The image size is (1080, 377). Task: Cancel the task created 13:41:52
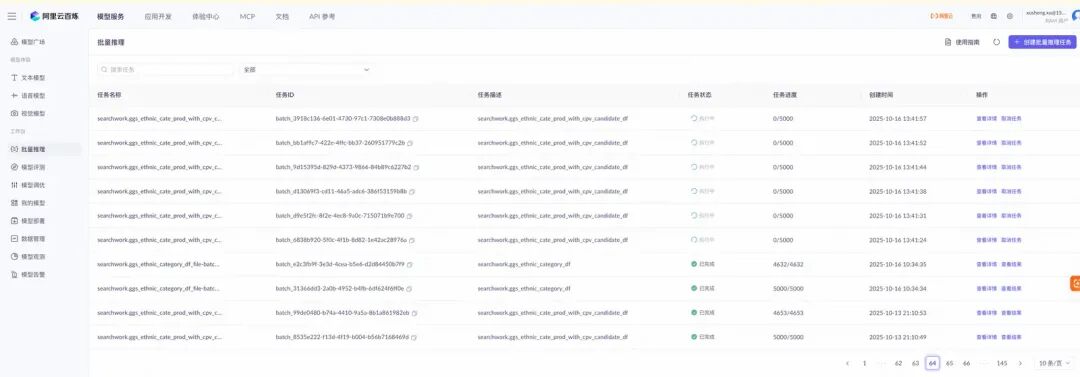tap(1011, 143)
